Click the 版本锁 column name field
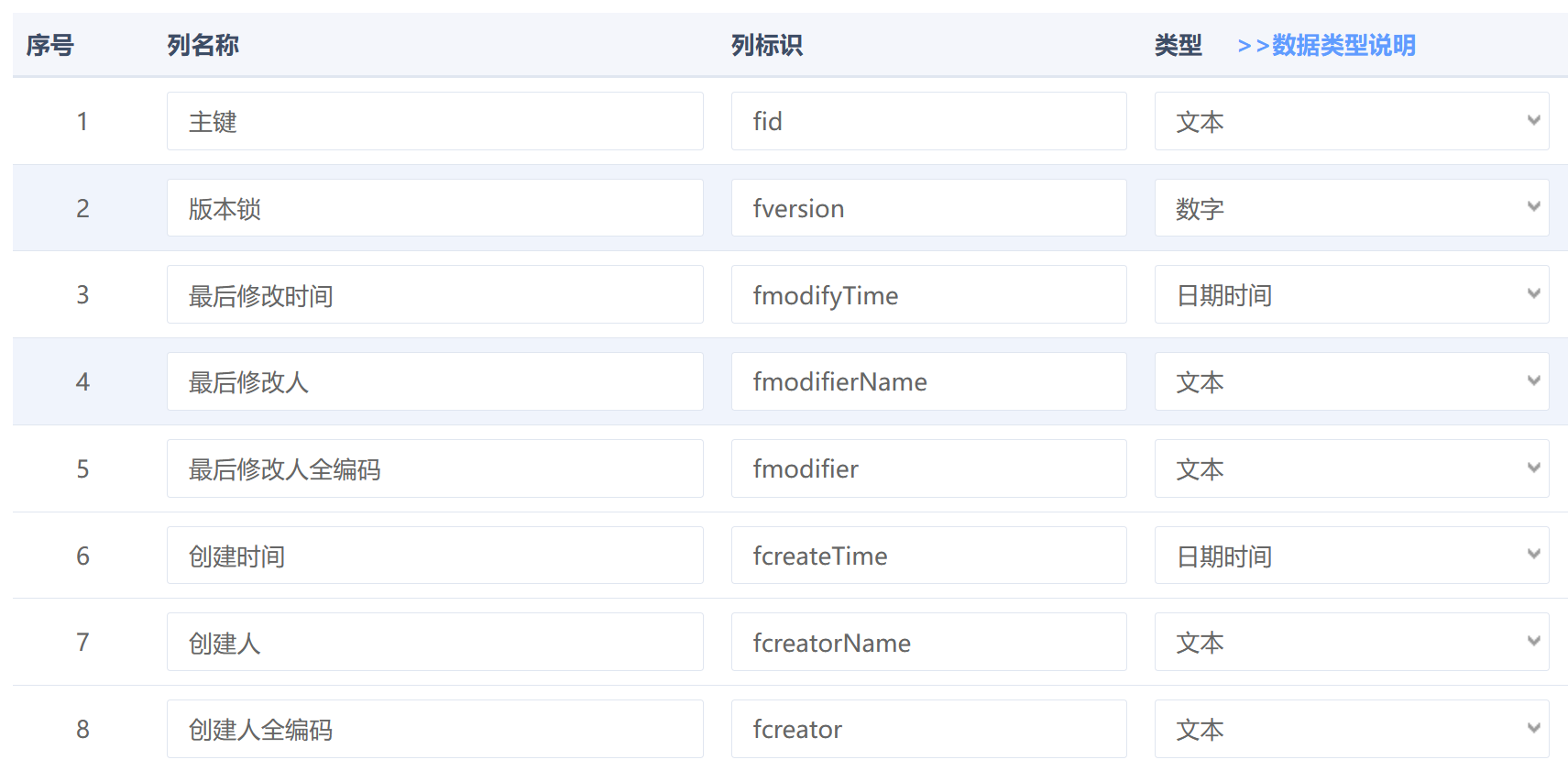This screenshot has height=782, width=1568. pyautogui.click(x=435, y=208)
